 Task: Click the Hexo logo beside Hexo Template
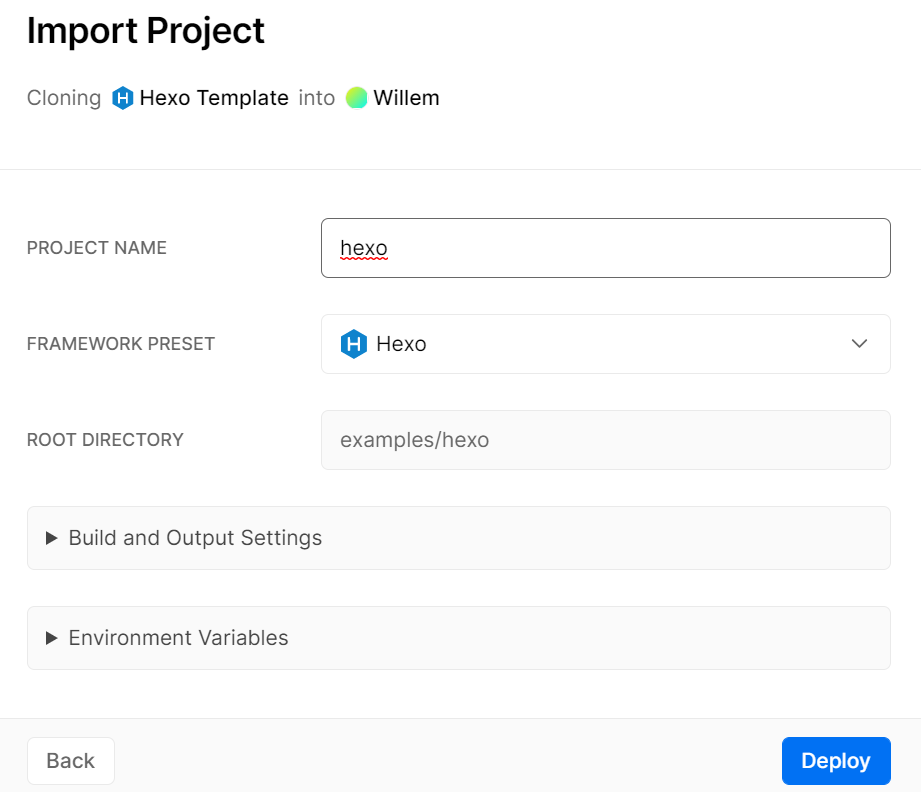tap(122, 98)
